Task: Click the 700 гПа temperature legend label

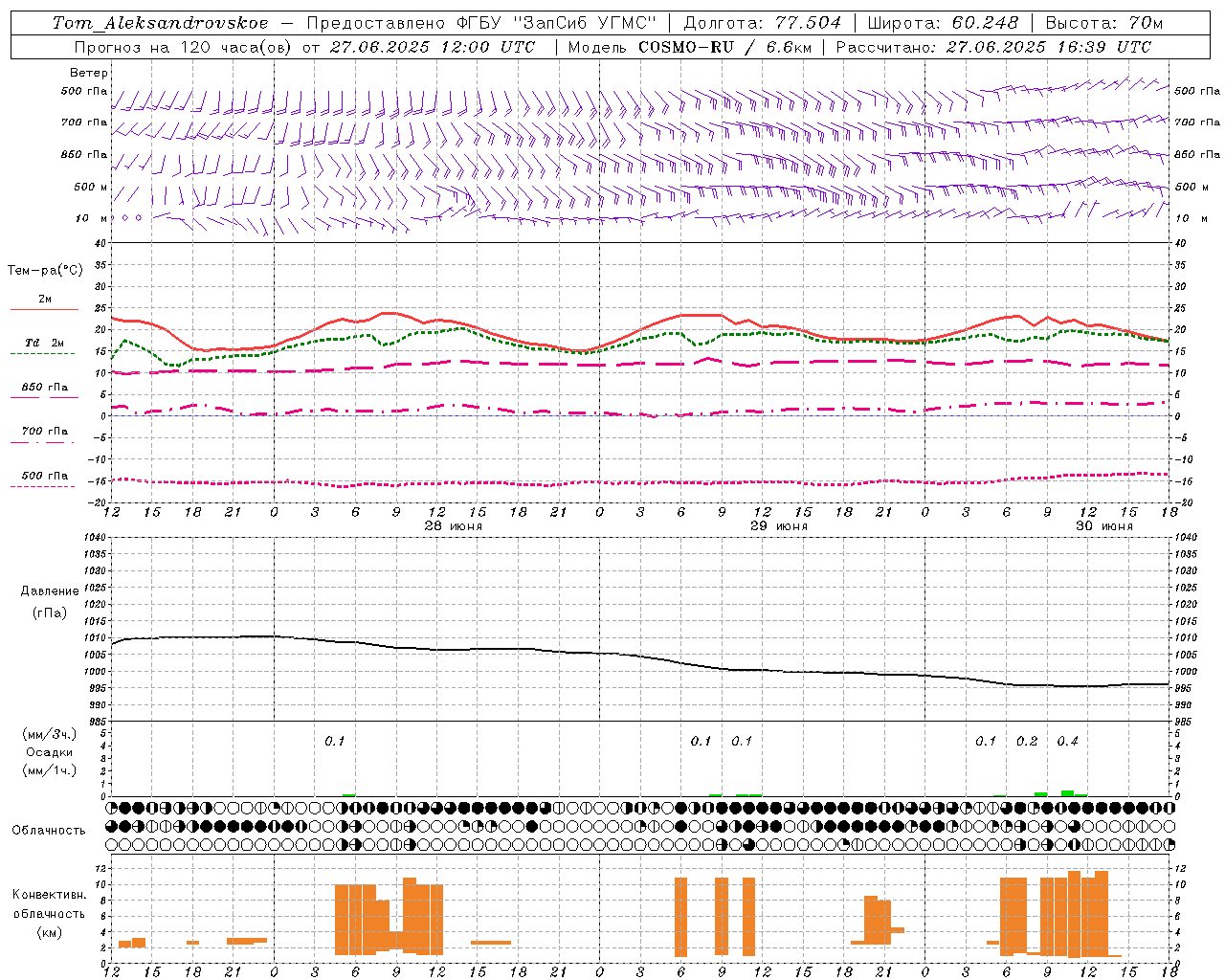Action: [45, 432]
